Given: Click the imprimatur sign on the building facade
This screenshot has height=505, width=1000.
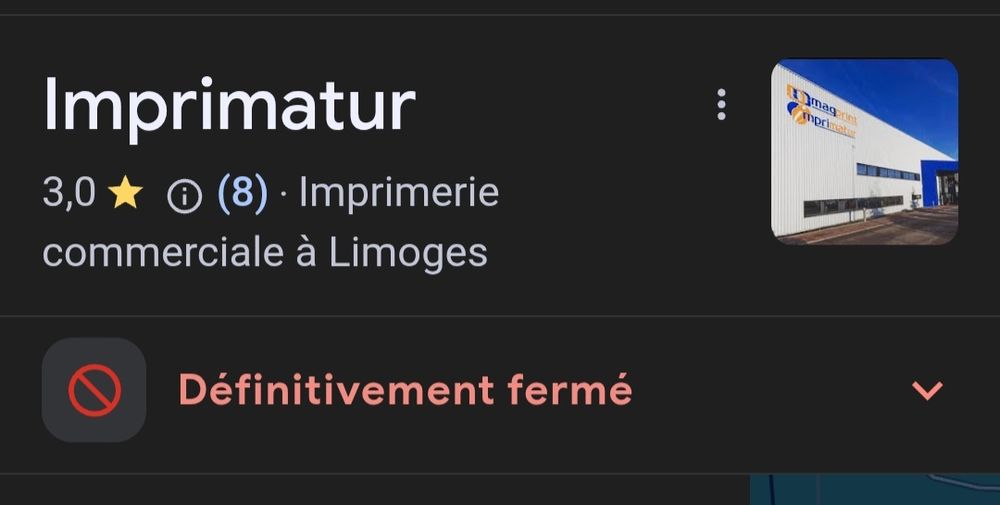Looking at the screenshot, I should point(823,120).
